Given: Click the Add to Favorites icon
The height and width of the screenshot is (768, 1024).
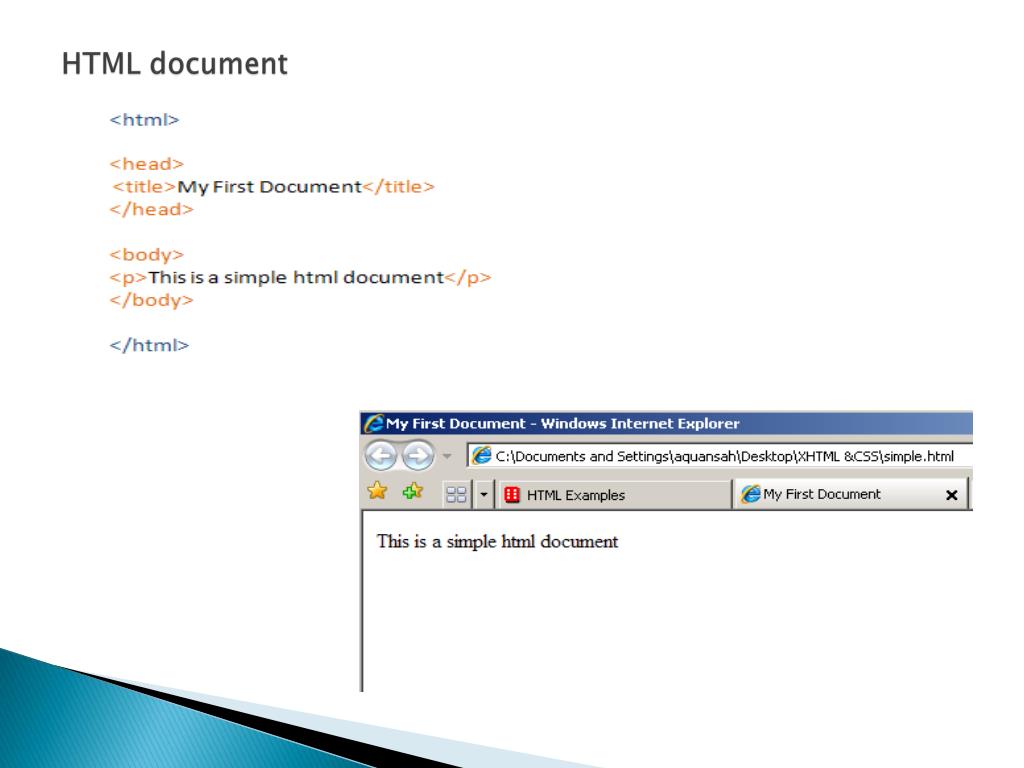Looking at the screenshot, I should click(x=413, y=490).
